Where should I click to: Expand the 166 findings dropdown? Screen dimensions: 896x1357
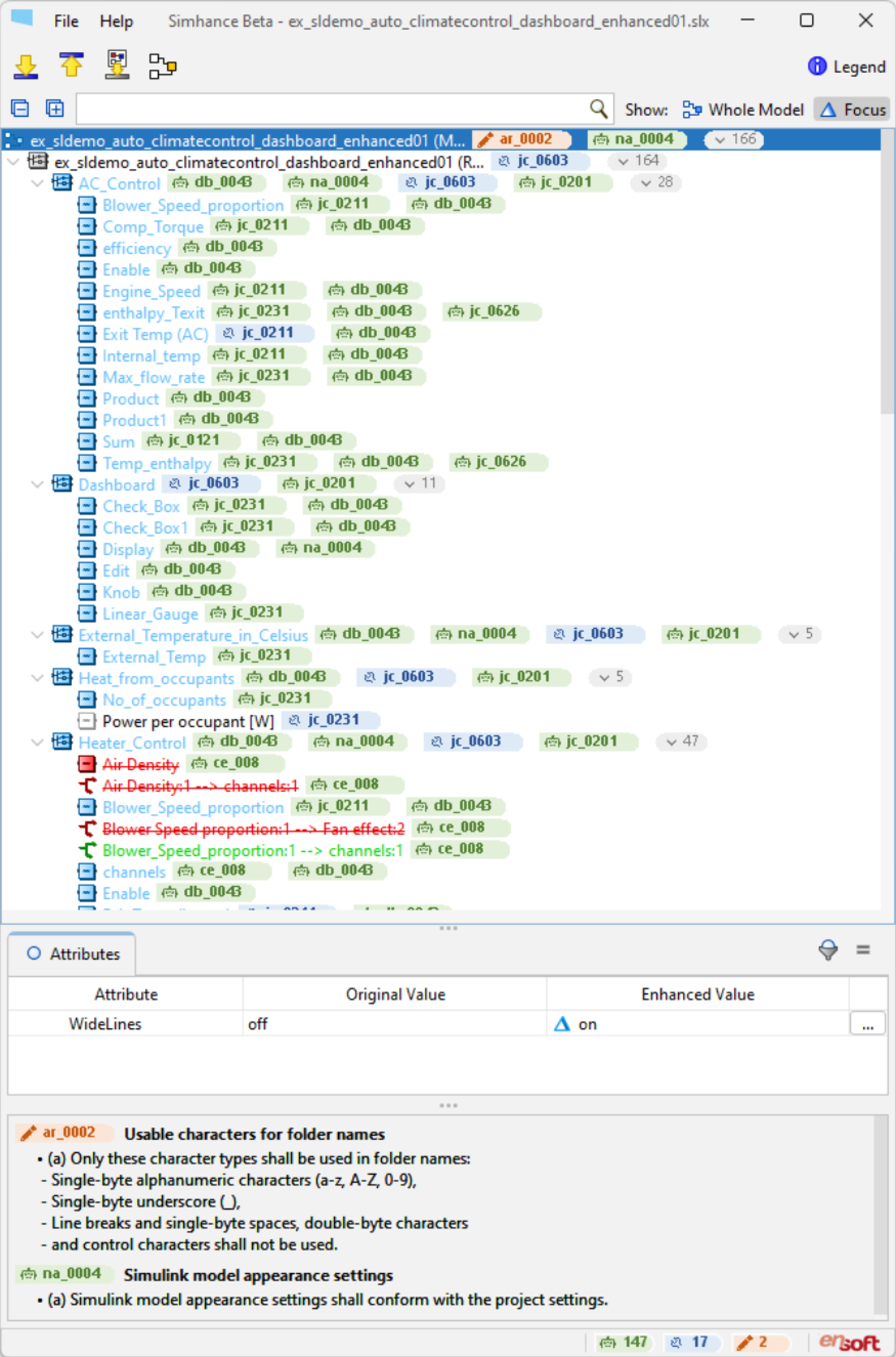734,139
